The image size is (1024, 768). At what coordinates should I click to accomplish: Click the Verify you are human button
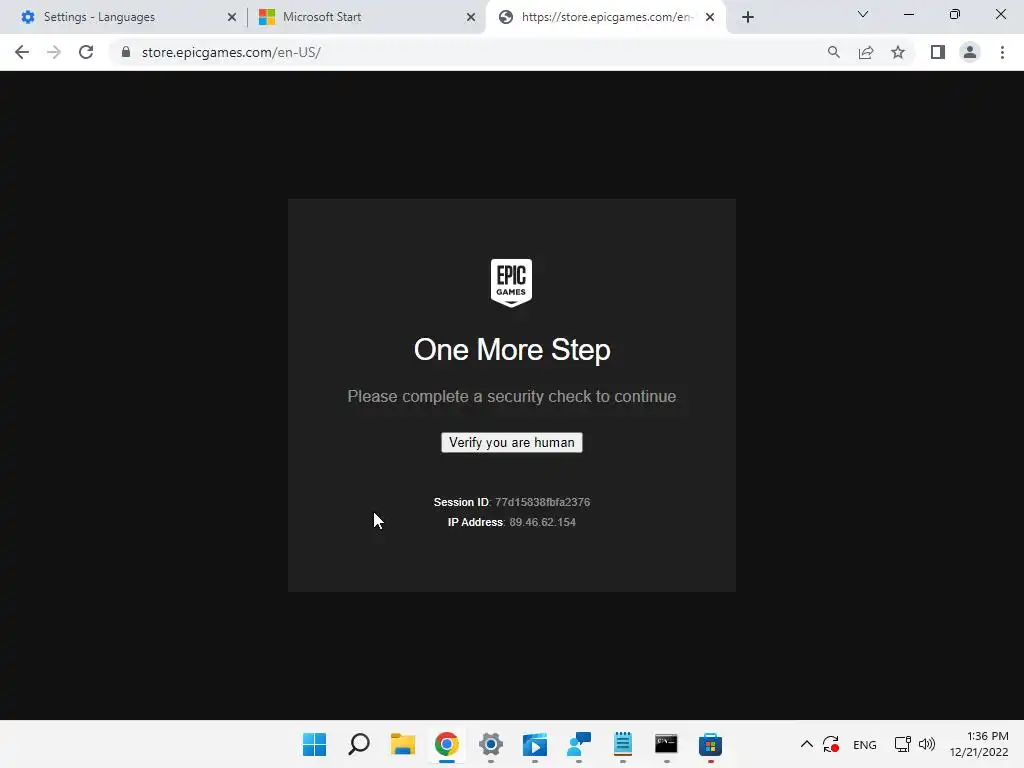tap(511, 442)
